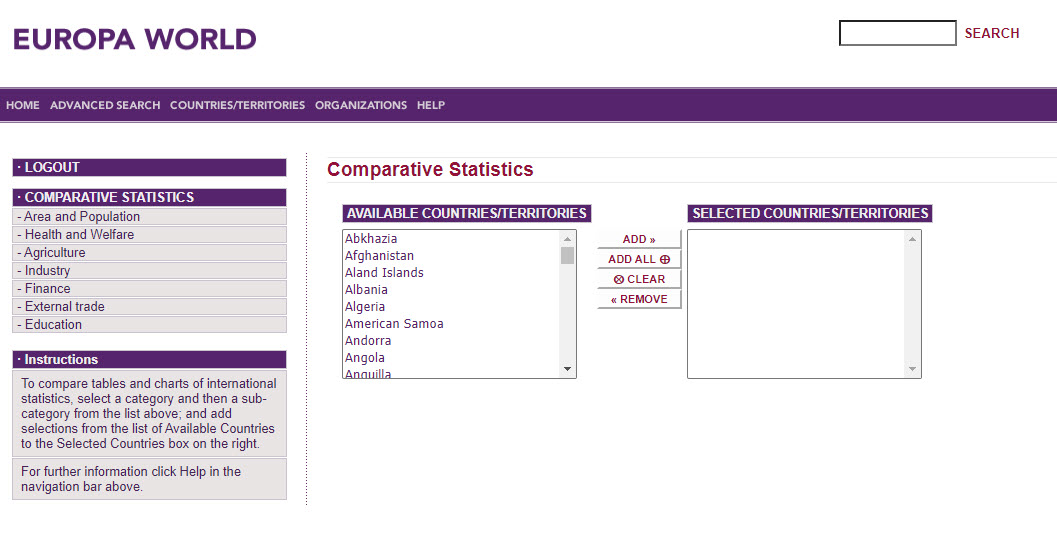Open the HOME menu item
Viewport: 1057px width, 545px height.
click(23, 105)
